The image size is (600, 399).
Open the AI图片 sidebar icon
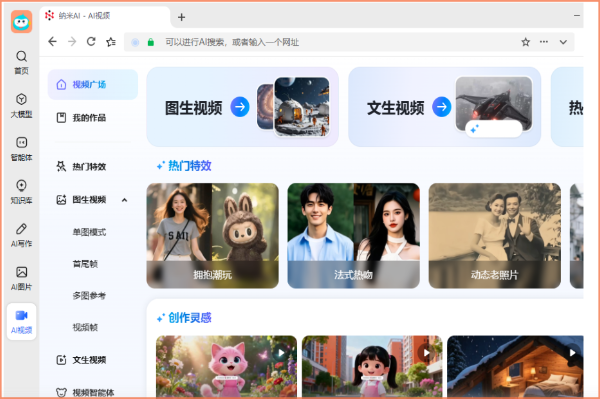(x=21, y=272)
